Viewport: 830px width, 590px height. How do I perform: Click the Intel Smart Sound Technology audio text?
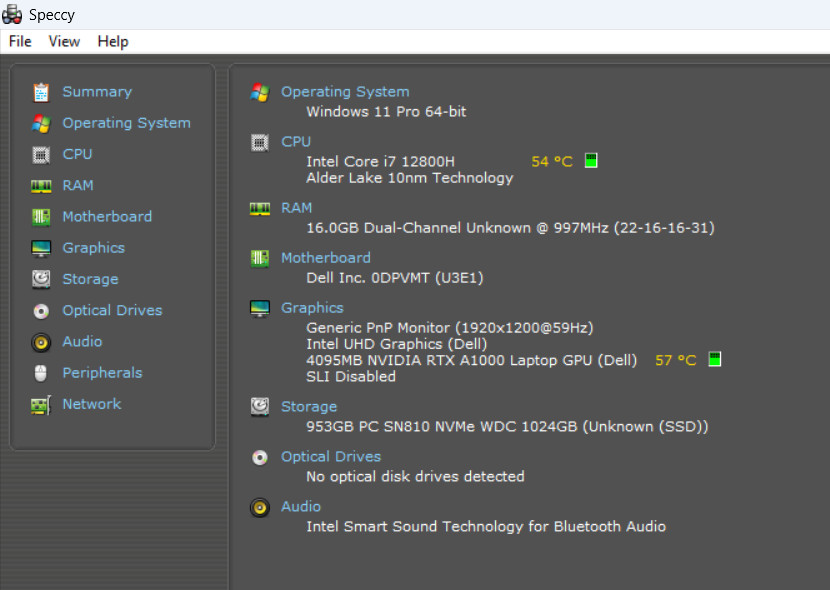click(486, 527)
